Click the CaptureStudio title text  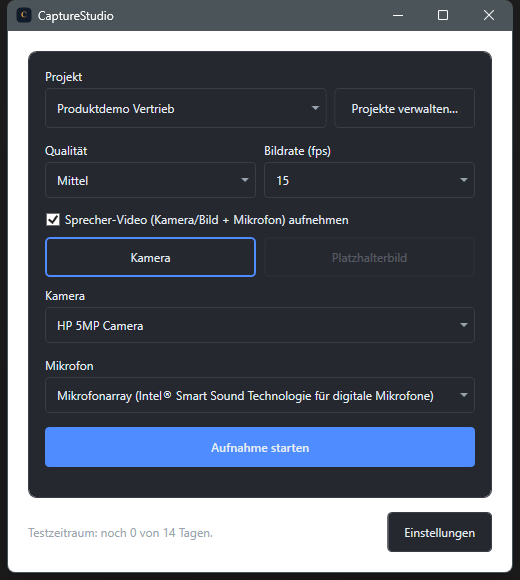[x=76, y=16]
